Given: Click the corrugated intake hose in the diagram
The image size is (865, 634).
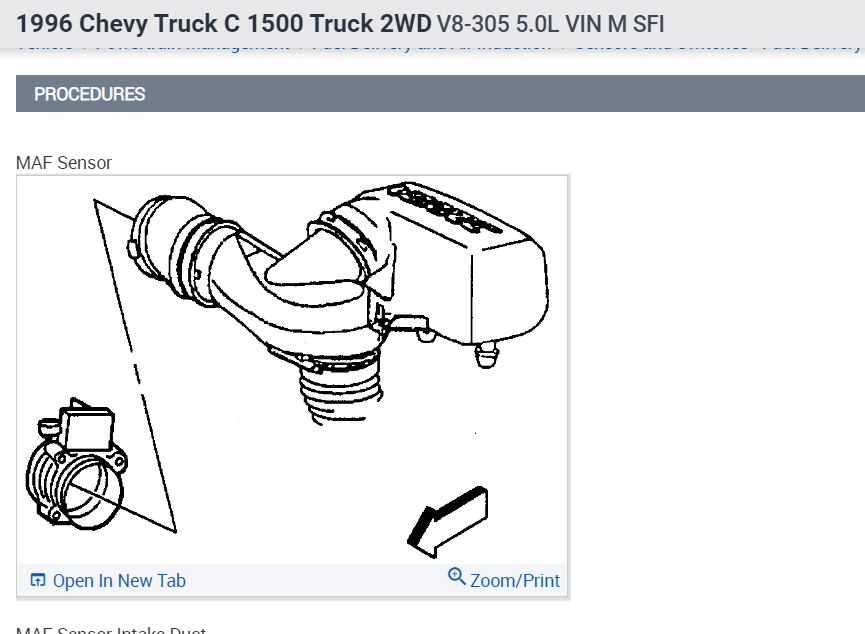Looking at the screenshot, I should click(340, 390).
